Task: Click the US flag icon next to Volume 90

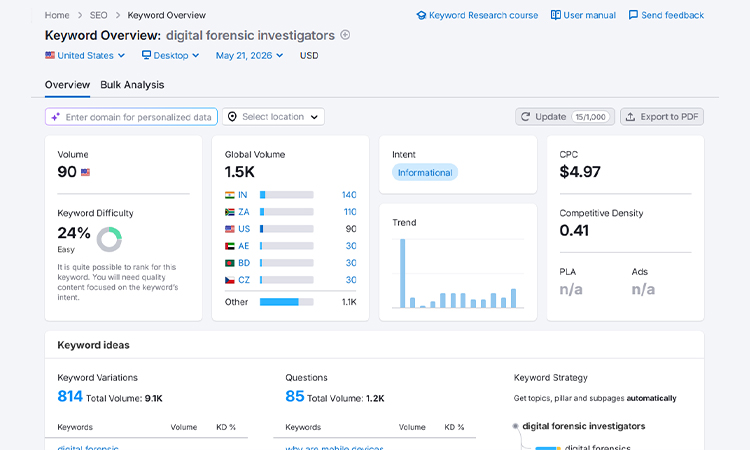Action: point(85,172)
